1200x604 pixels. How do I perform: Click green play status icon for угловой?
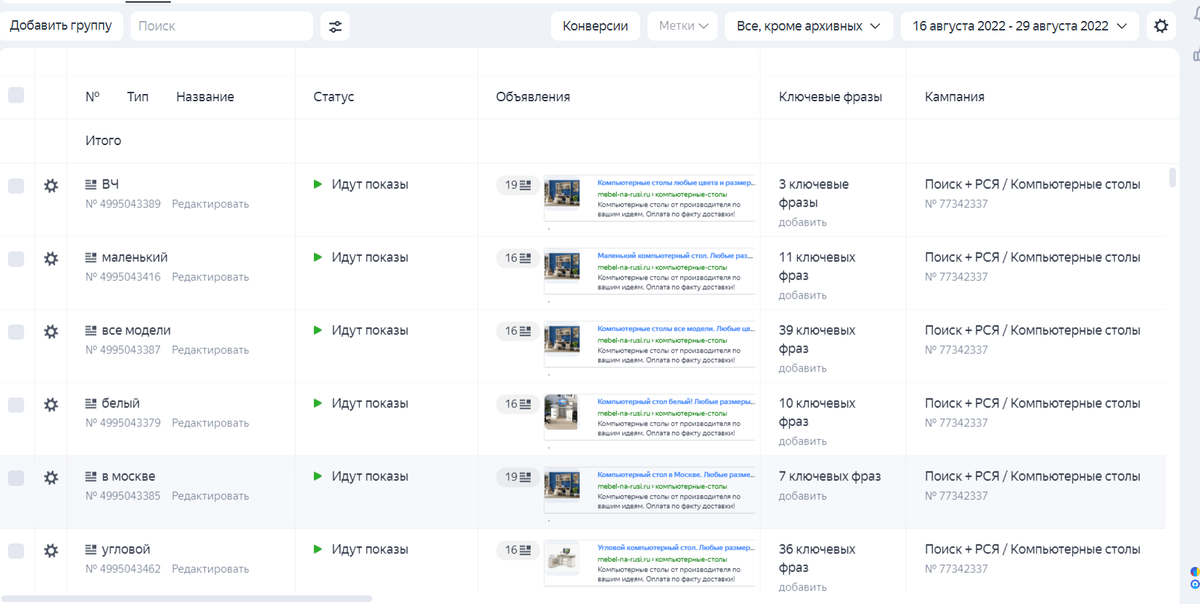[x=318, y=549]
